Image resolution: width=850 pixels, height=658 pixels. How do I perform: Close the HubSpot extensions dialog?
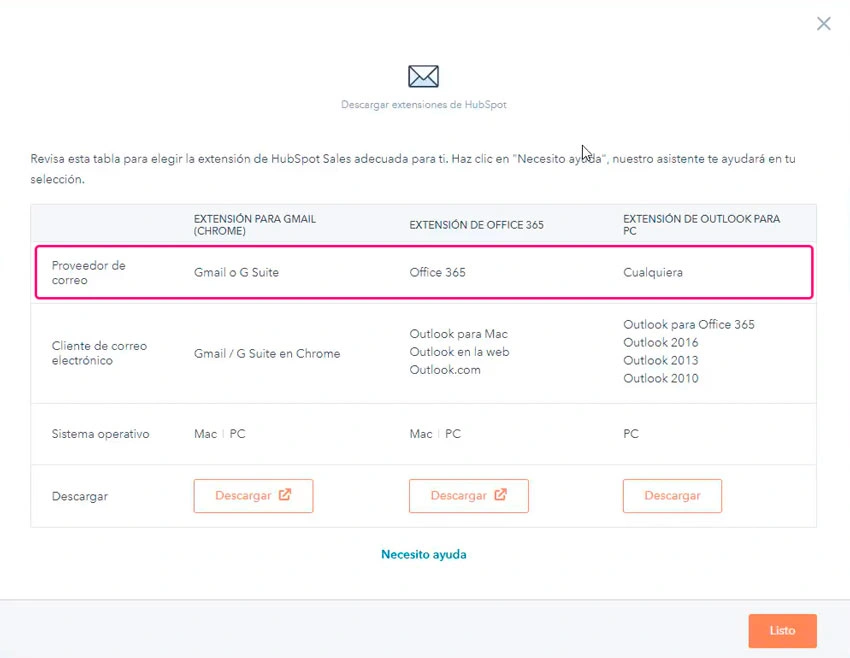(823, 24)
